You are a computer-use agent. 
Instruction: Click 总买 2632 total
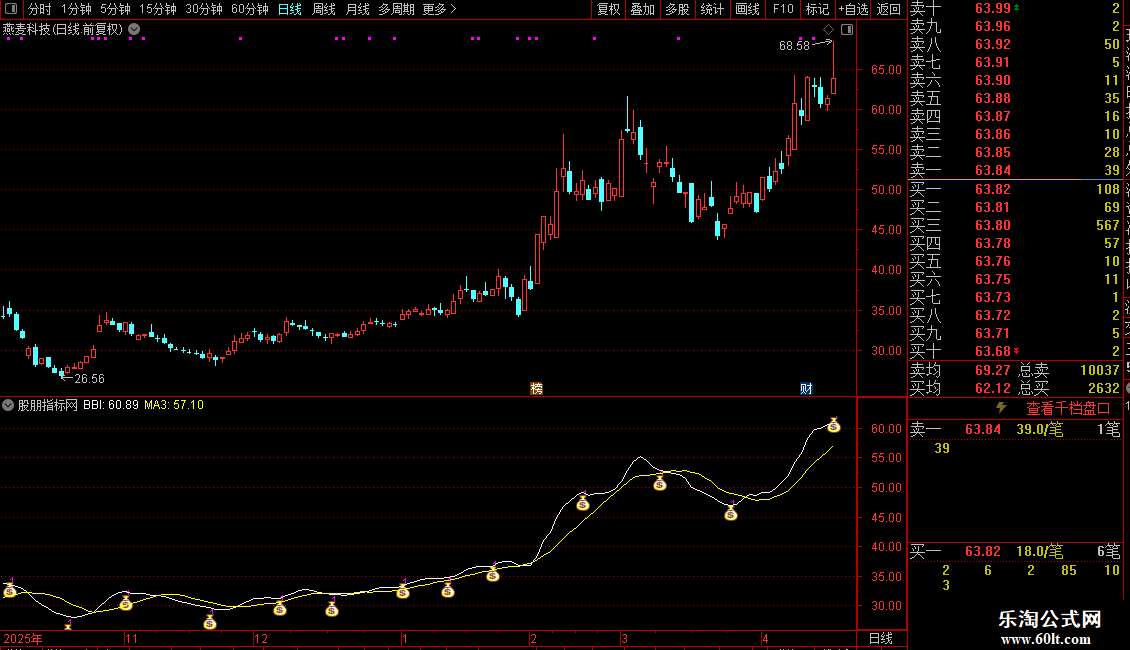[1069, 388]
